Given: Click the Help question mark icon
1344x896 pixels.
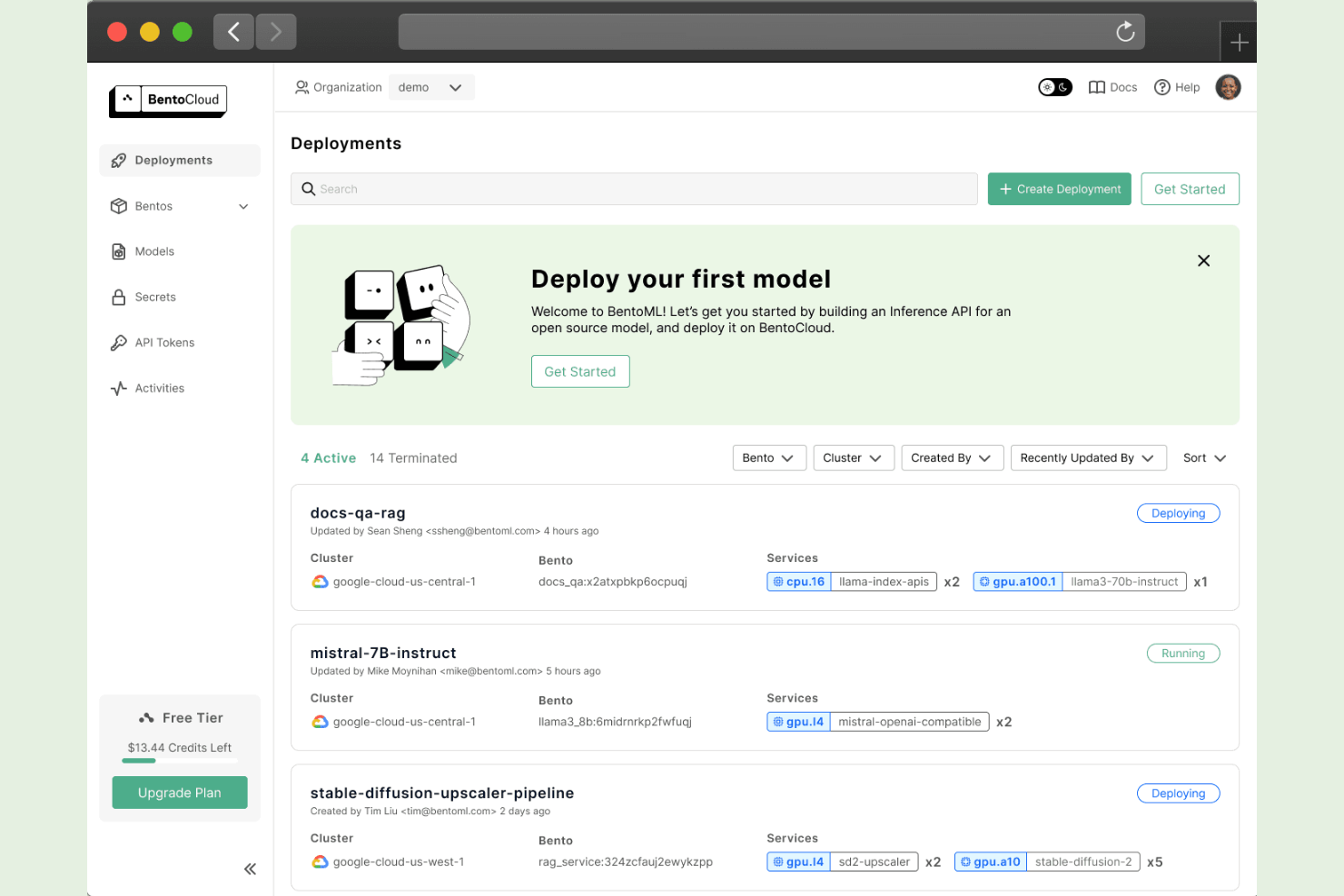Looking at the screenshot, I should click(1161, 87).
